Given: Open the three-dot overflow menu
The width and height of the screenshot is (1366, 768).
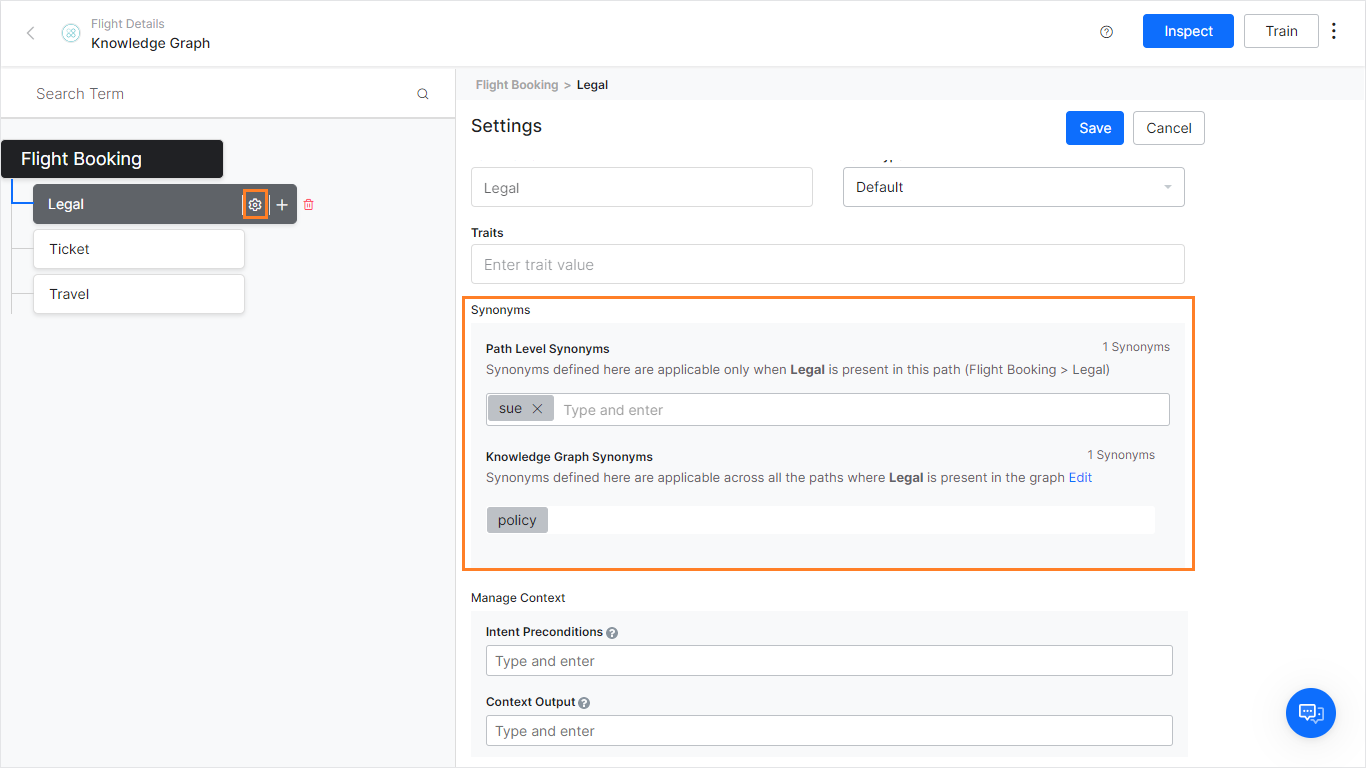Looking at the screenshot, I should coord(1334,31).
